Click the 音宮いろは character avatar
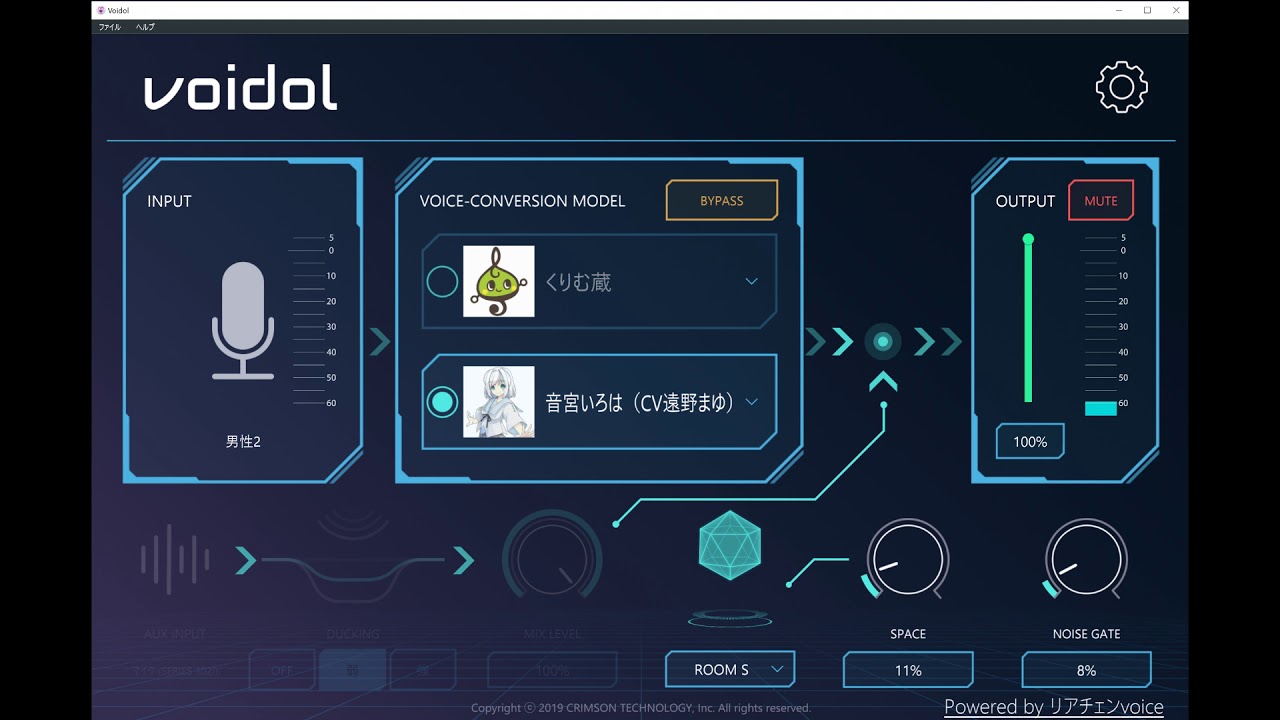This screenshot has width=1280, height=720. click(498, 402)
